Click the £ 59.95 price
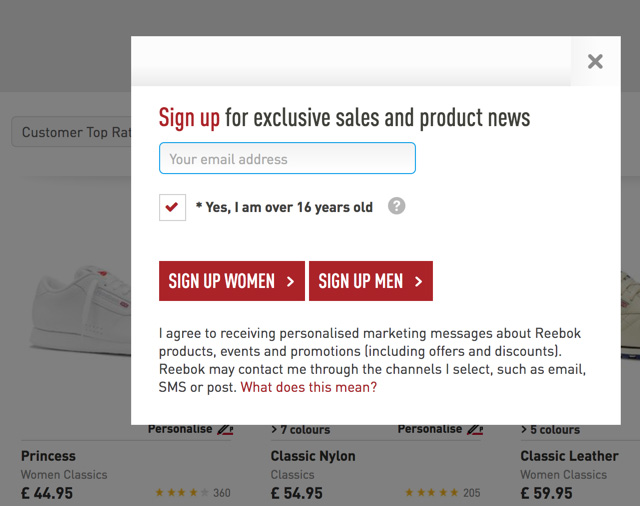Image resolution: width=640 pixels, height=506 pixels. [546, 493]
